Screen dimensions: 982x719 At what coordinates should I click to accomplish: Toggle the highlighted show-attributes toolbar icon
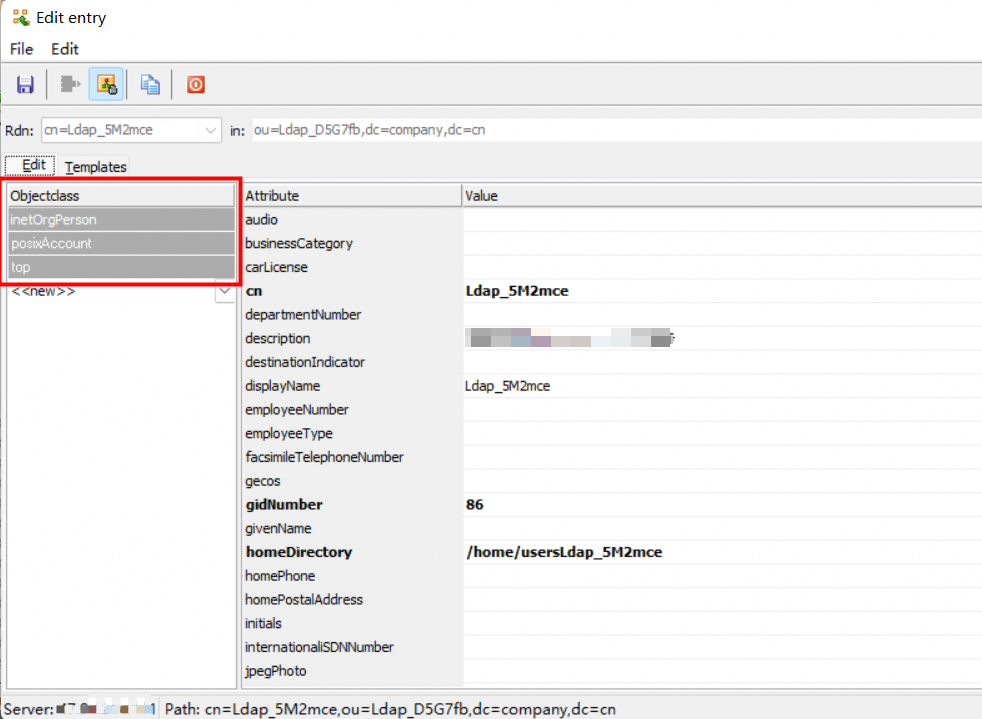pos(106,84)
